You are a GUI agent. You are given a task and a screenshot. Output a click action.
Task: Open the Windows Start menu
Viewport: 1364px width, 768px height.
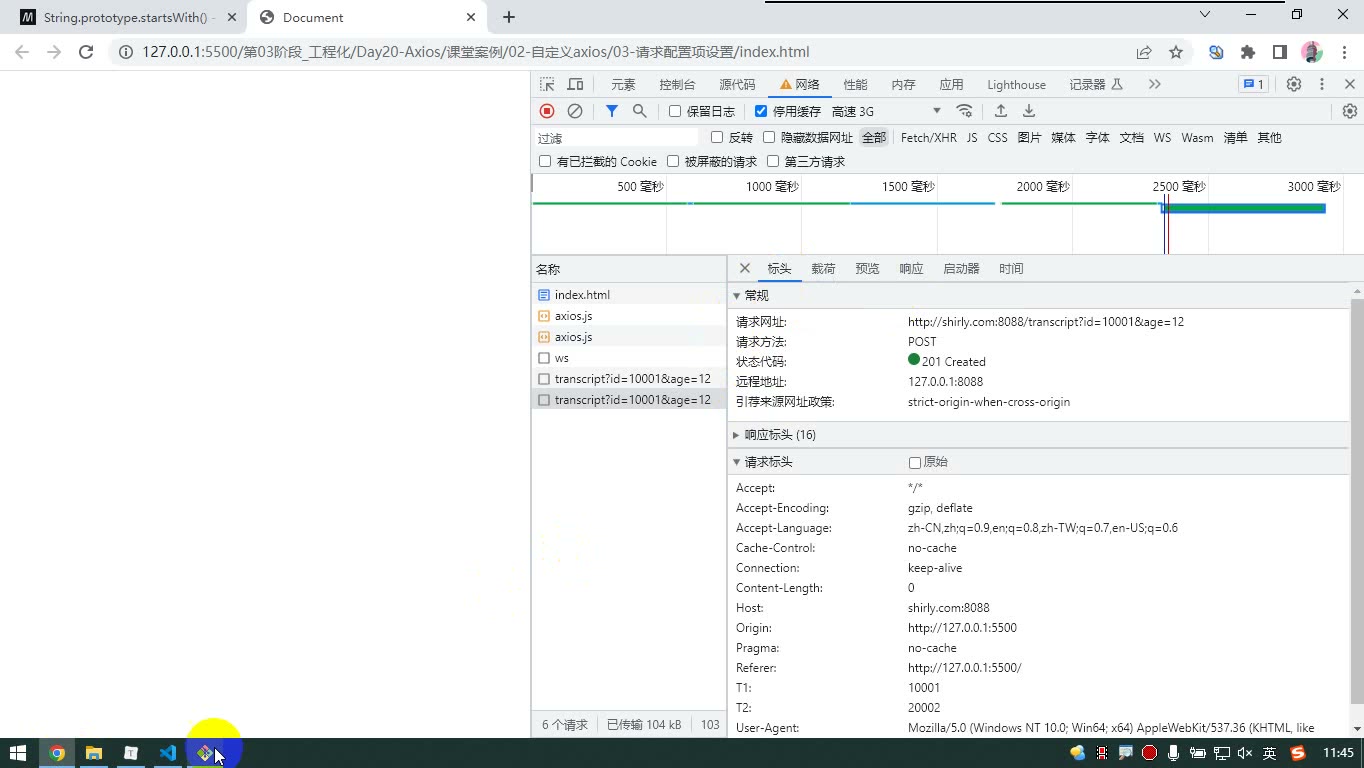18,753
